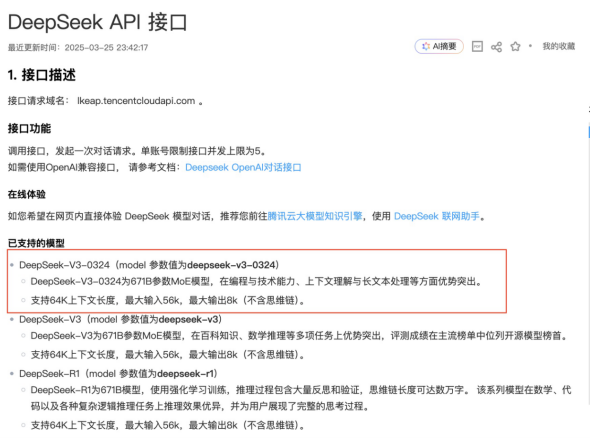Click the 单账号限制接口并发上限为5 sentence

point(204,151)
